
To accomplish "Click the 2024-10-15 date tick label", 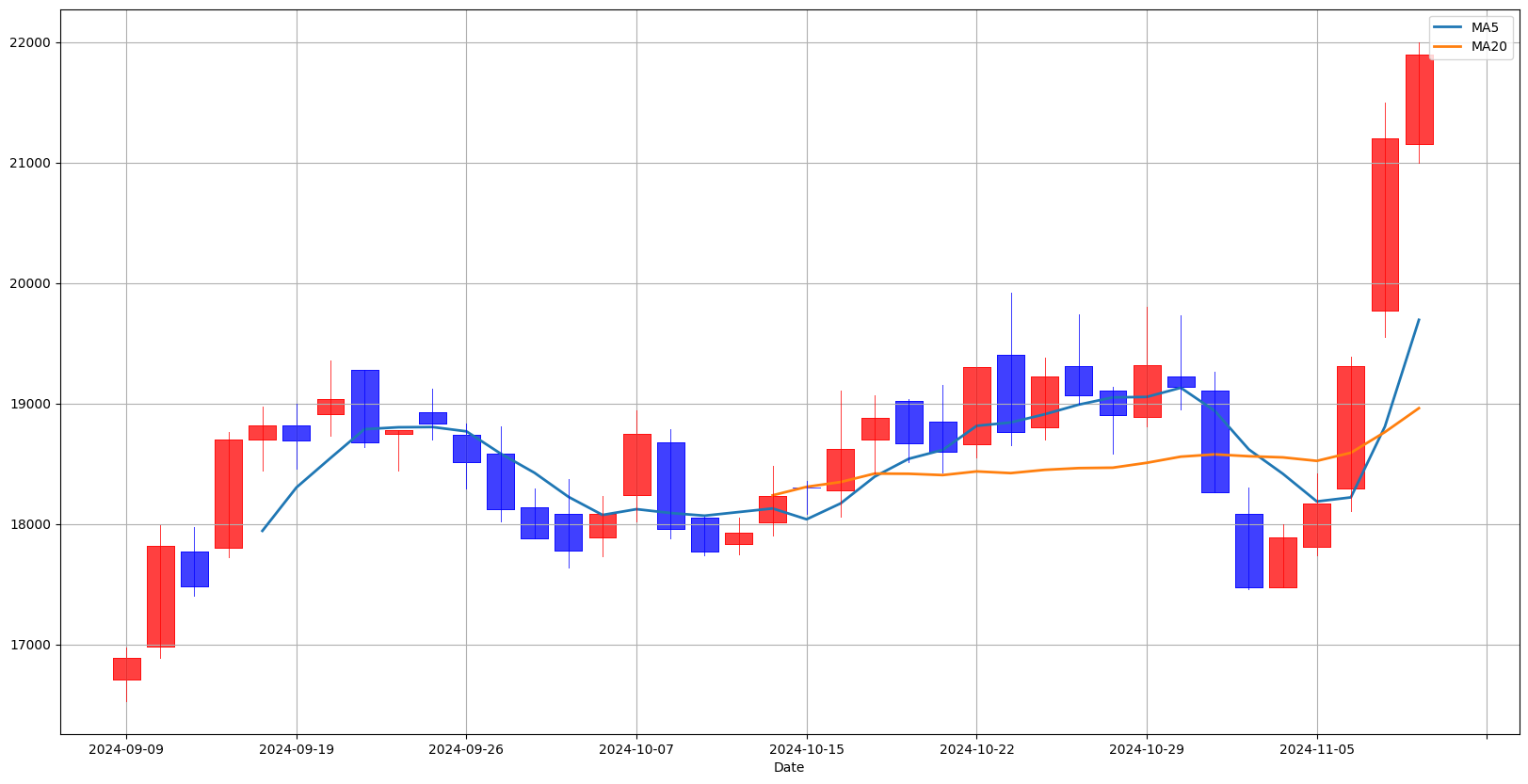I will (807, 749).
